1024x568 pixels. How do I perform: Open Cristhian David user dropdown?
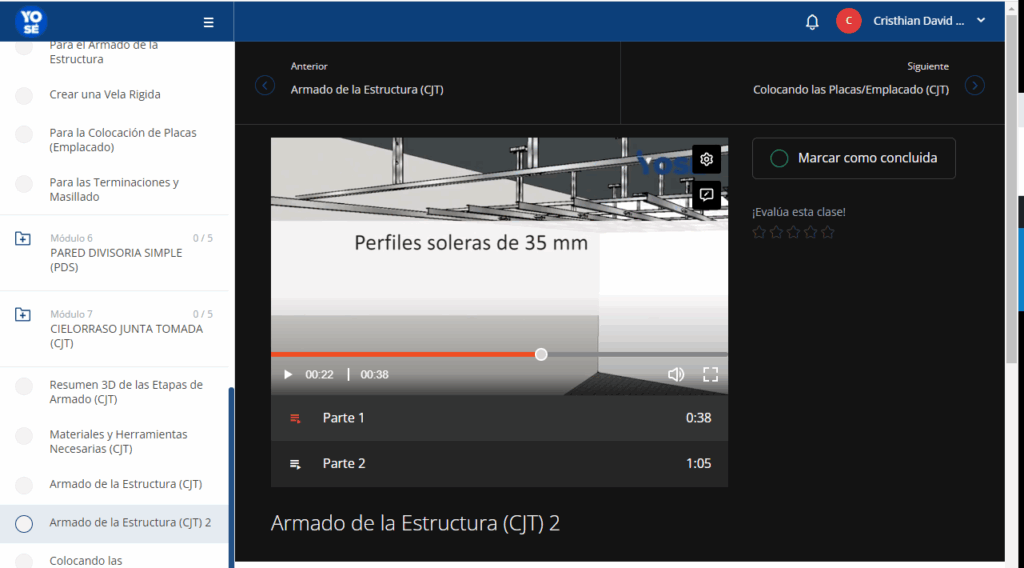click(980, 21)
